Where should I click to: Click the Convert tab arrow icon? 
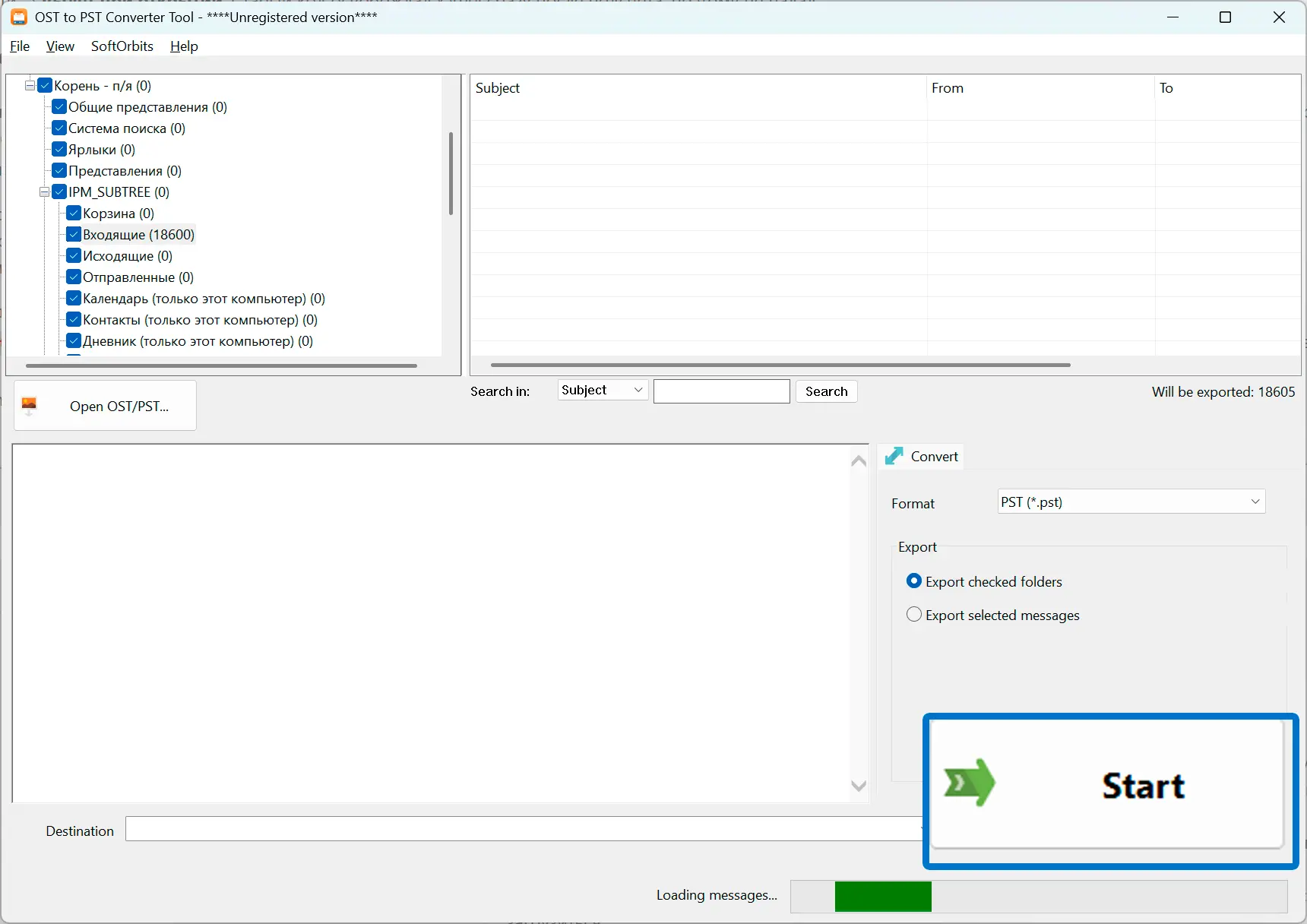pyautogui.click(x=894, y=456)
